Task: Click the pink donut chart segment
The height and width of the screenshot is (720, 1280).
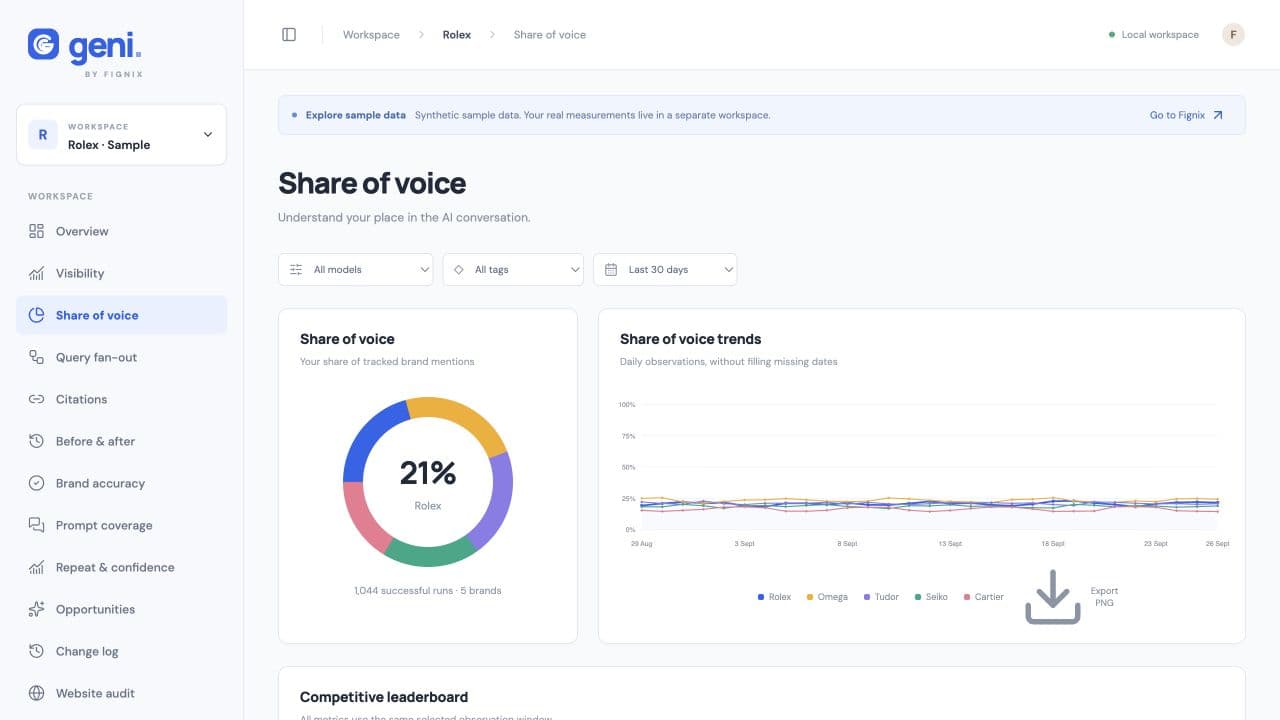Action: (362, 520)
